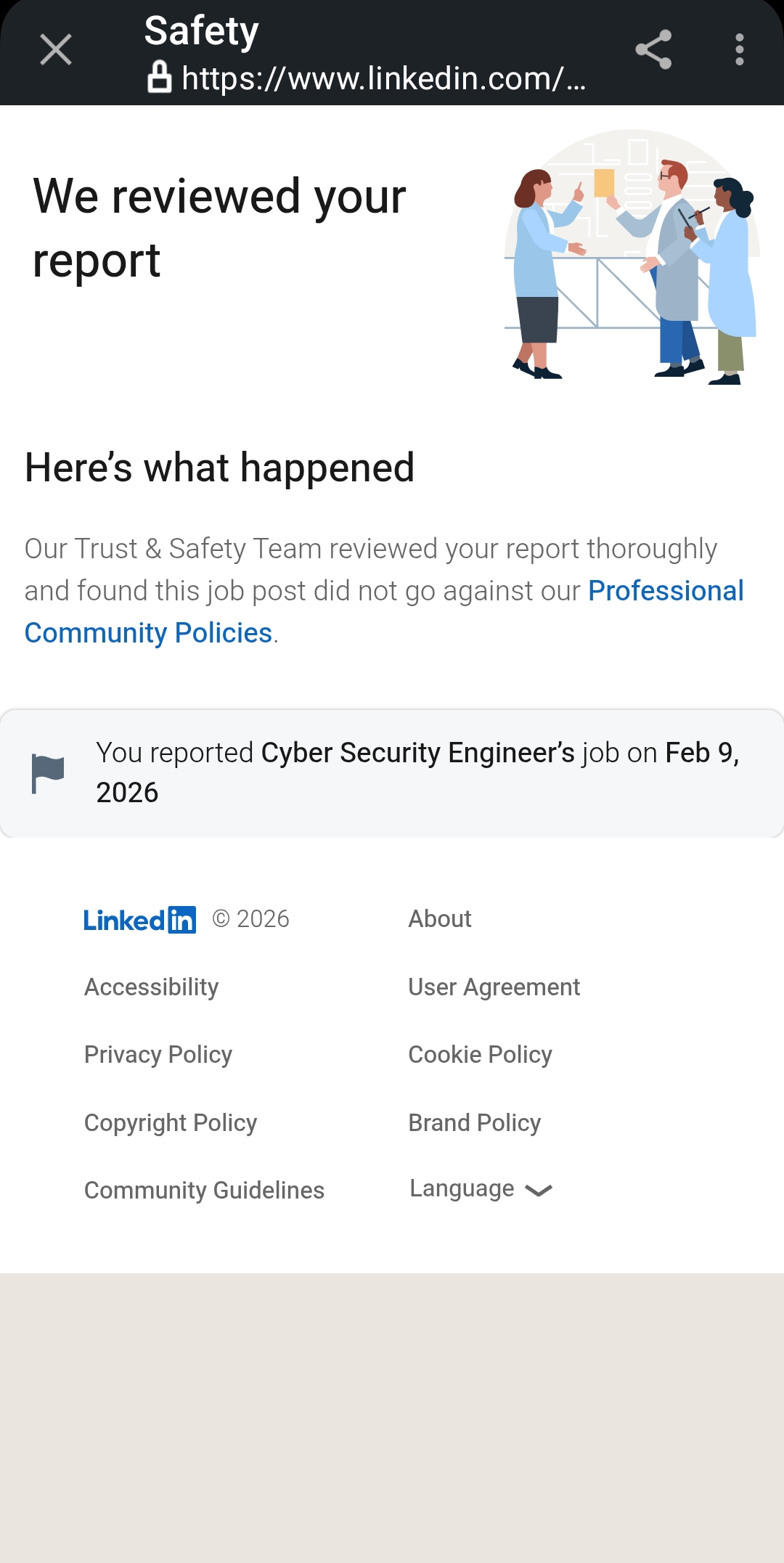Screen dimensions: 784x1563
Task: Expand the Language dropdown
Action: (x=462, y=1188)
